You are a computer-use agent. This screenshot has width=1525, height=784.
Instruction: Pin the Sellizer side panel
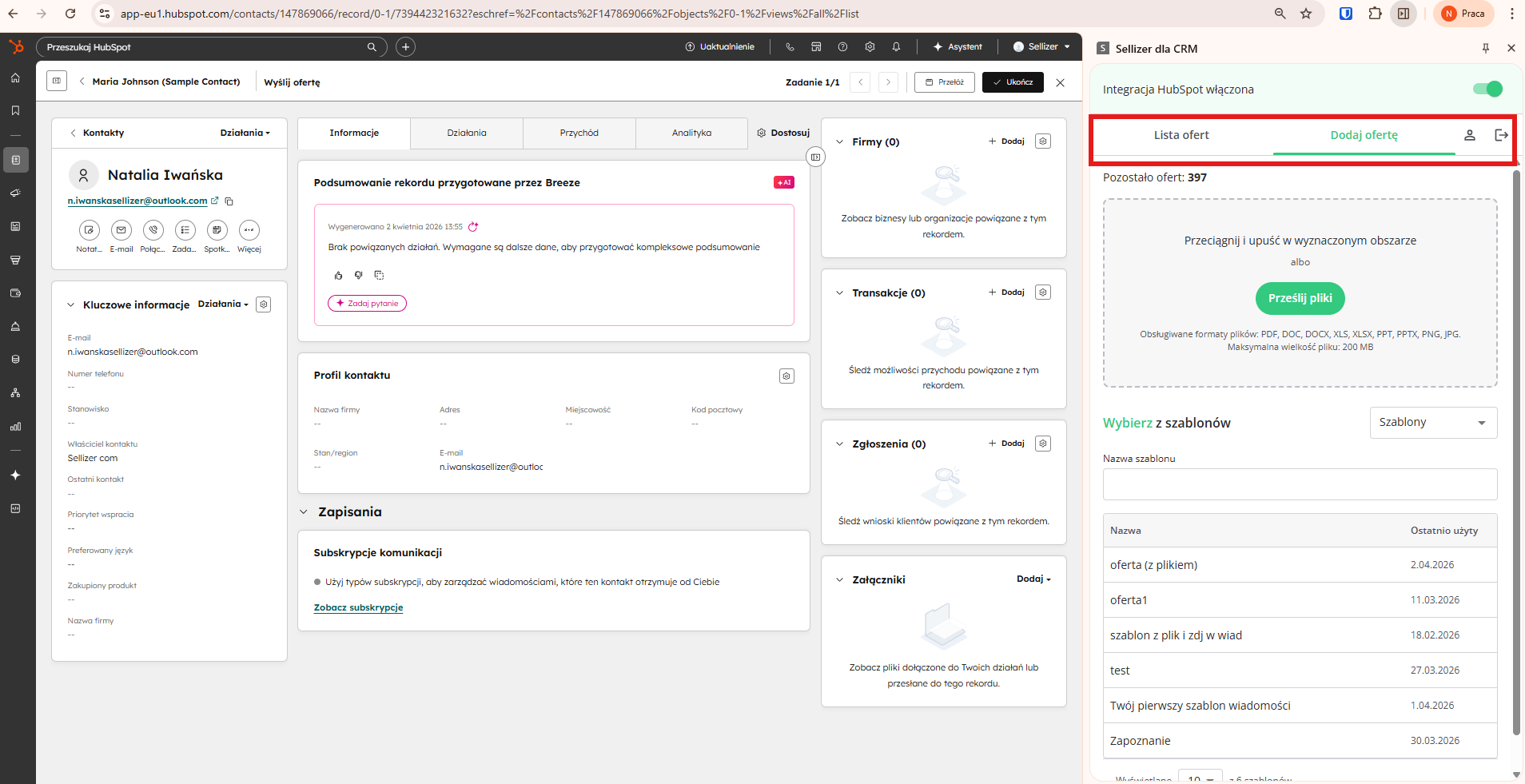[x=1485, y=49]
